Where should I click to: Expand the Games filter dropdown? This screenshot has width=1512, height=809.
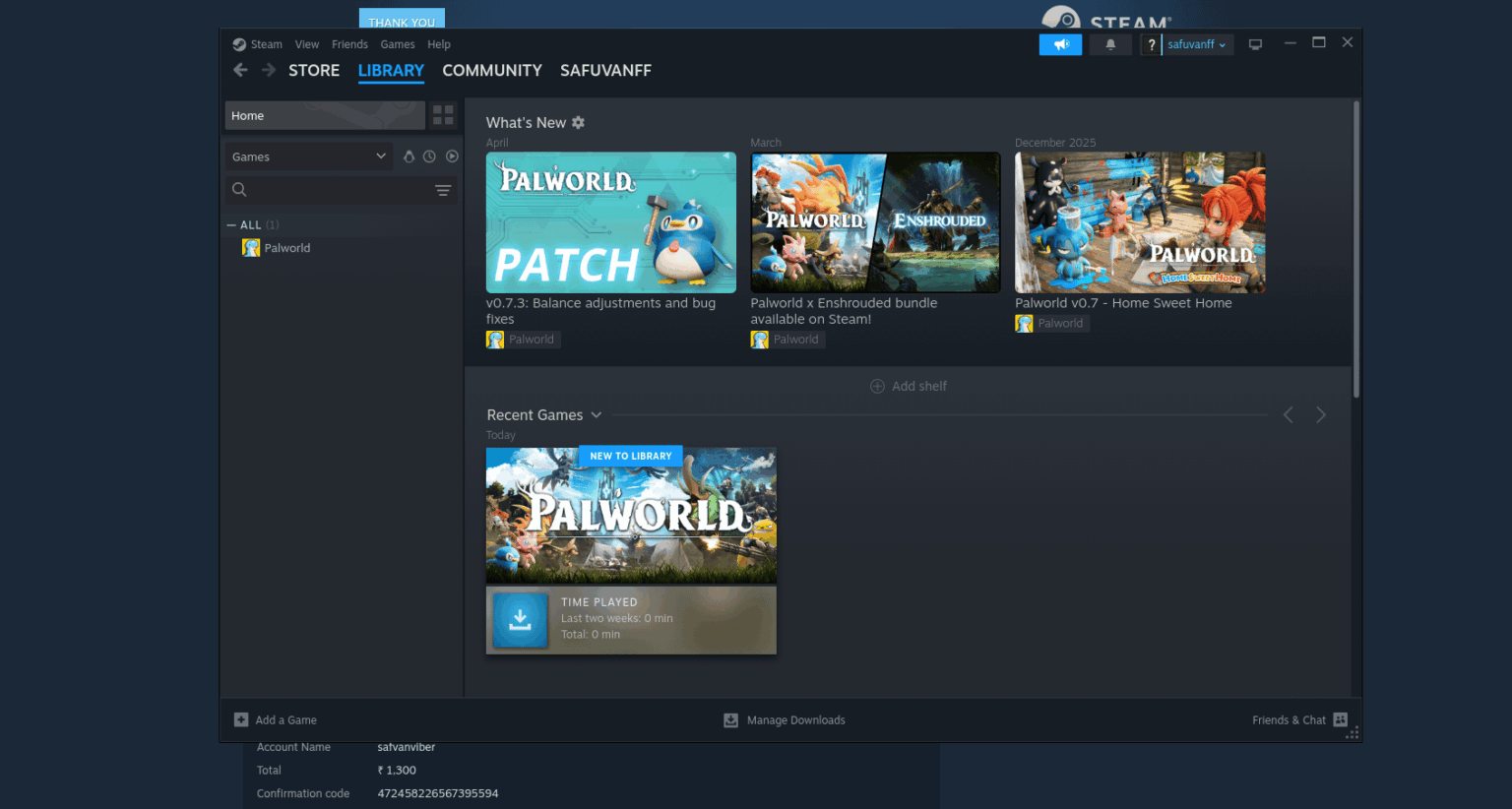(309, 156)
